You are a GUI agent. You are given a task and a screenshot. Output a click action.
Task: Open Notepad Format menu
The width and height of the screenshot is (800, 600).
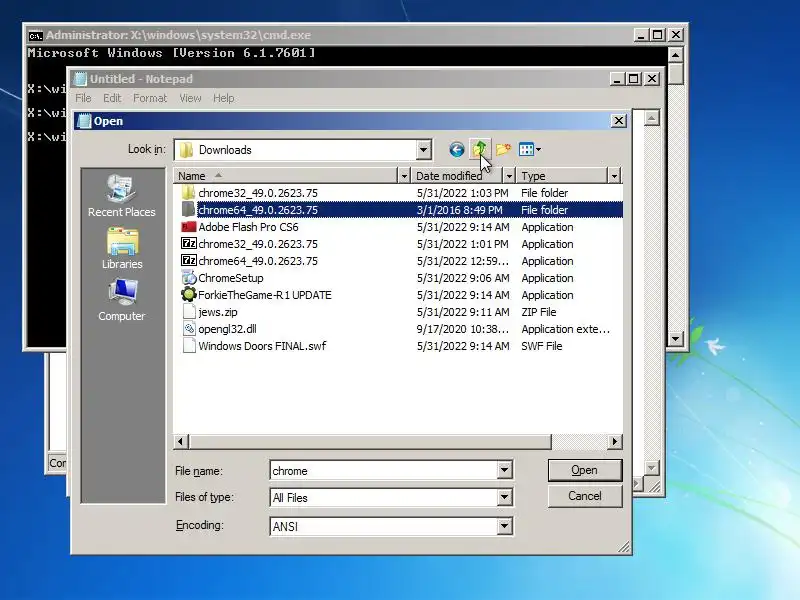tap(150, 98)
